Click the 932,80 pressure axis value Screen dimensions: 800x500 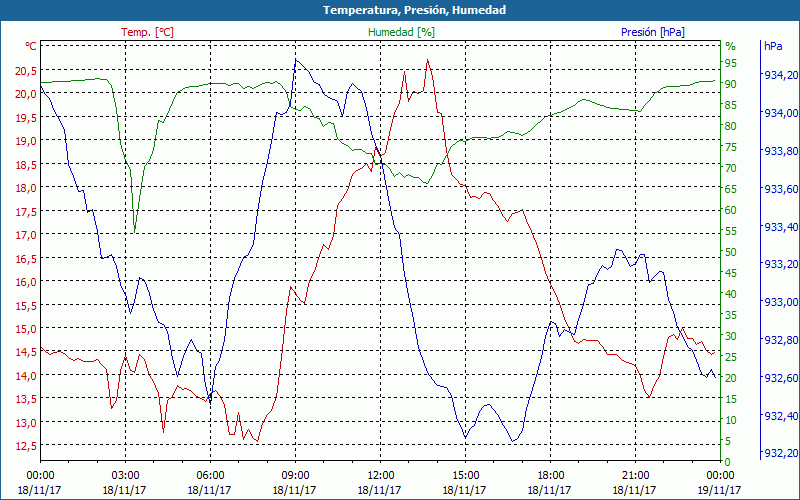tap(781, 340)
